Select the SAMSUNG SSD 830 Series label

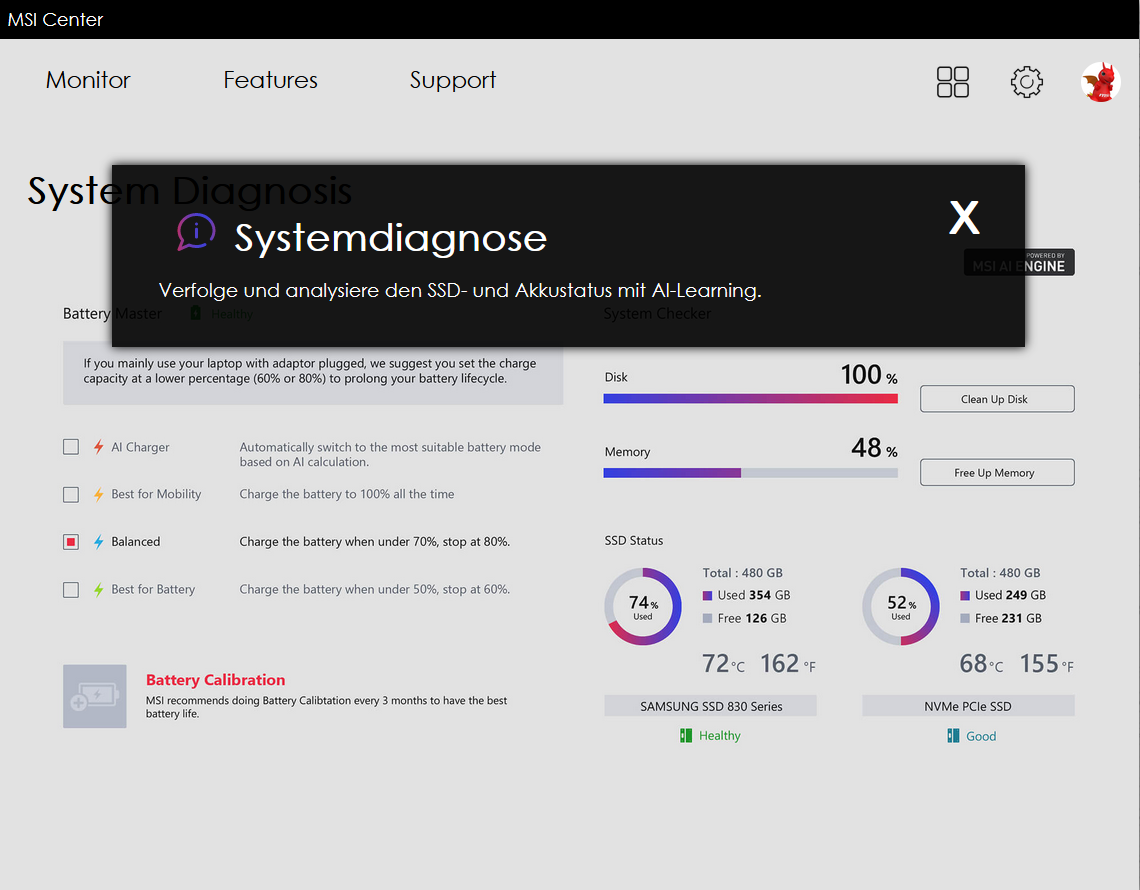coord(710,706)
